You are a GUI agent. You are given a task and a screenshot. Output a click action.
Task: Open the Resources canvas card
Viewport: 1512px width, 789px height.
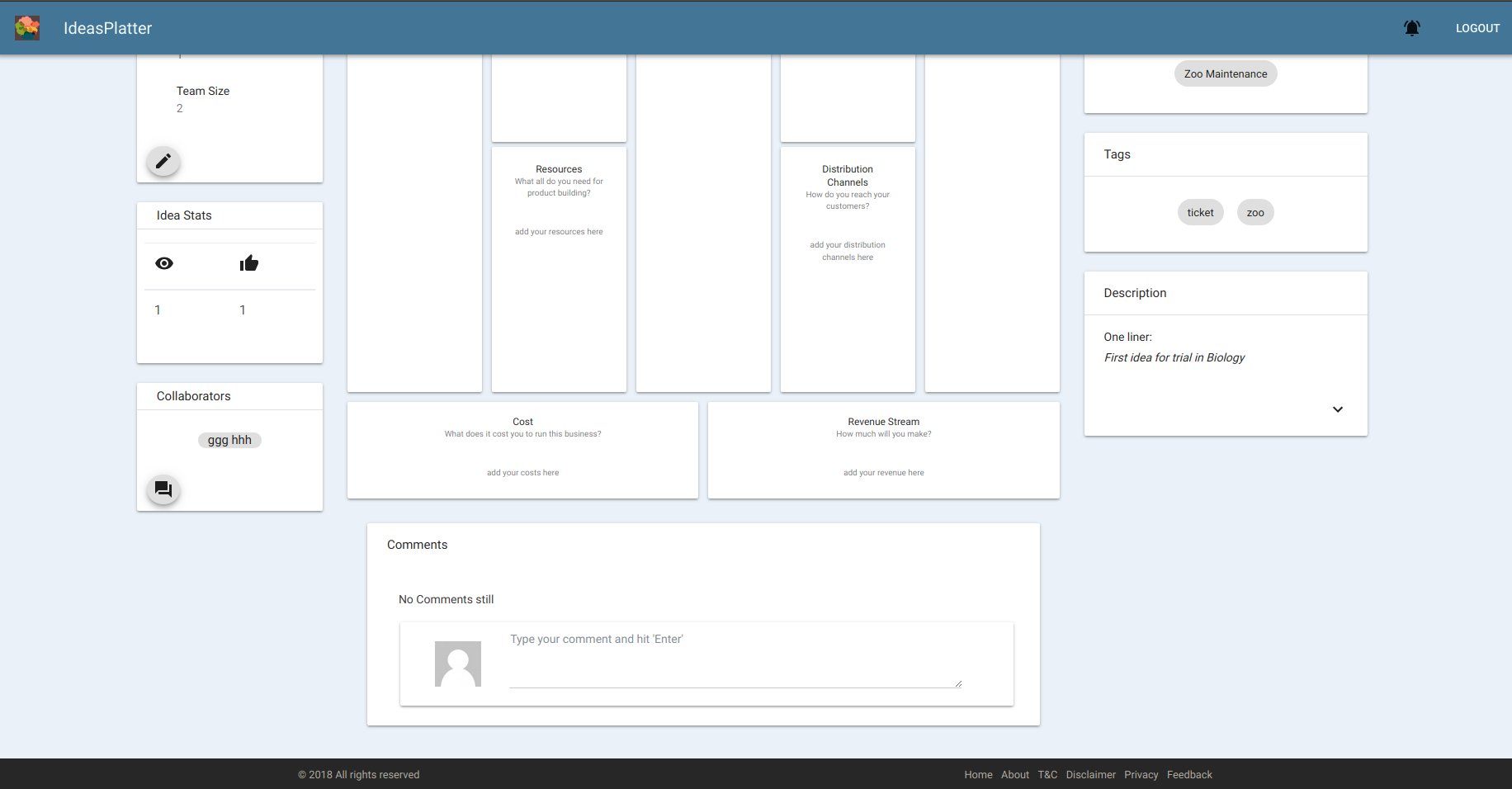(x=559, y=269)
